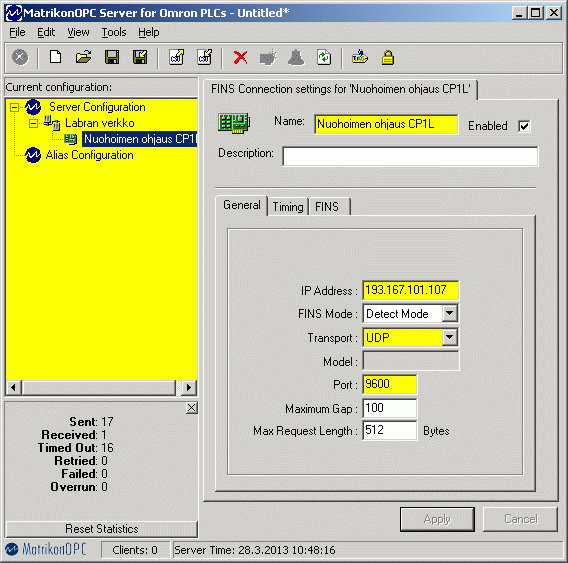Click tree scrollbar left arrow
The width and height of the screenshot is (568, 563).
14,387
